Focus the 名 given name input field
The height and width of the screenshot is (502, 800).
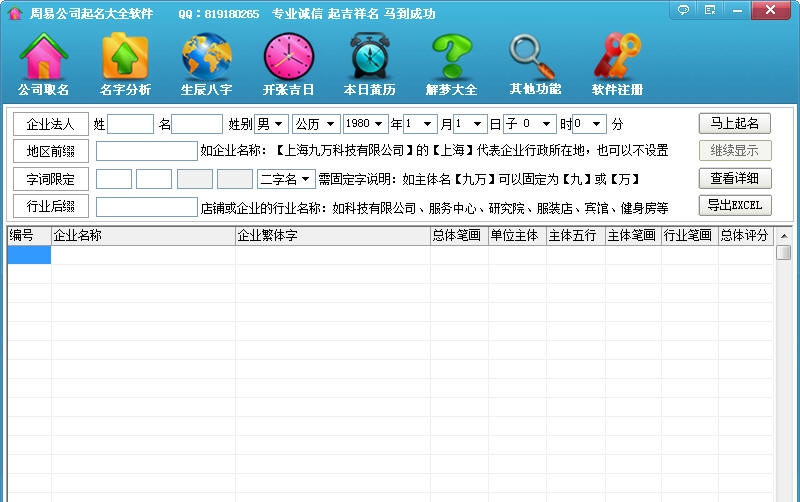coord(197,124)
